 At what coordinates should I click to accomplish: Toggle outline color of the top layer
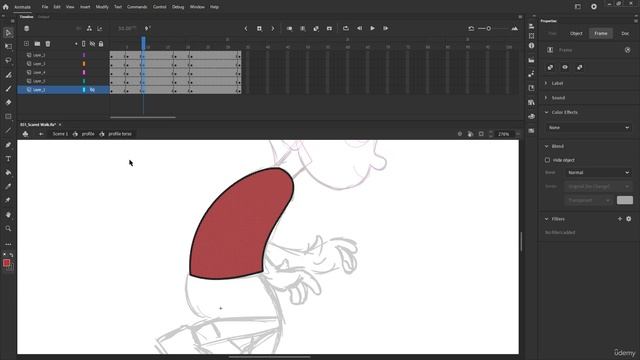(x=84, y=55)
